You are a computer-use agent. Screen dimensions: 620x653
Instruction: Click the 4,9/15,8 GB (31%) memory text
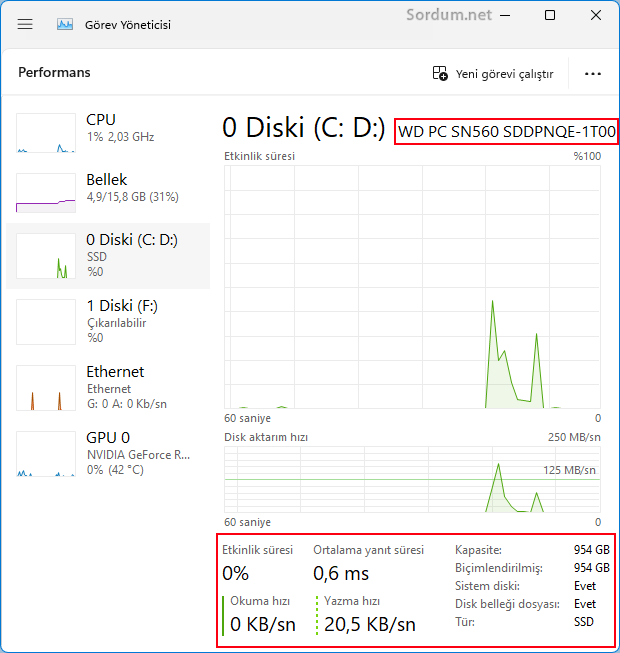[133, 197]
